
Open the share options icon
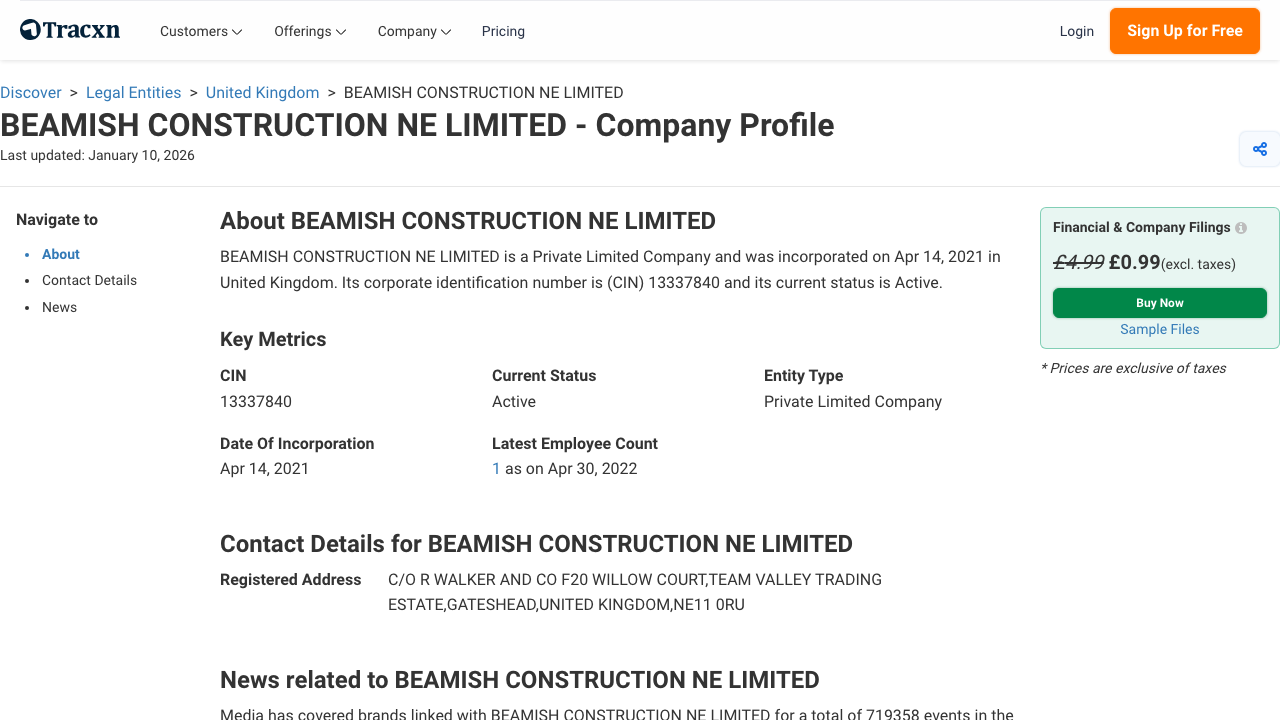(x=1259, y=148)
